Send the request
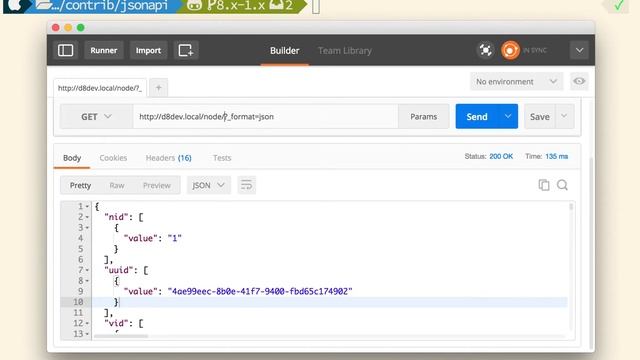Image resolution: width=640 pixels, height=360 pixels. pos(477,117)
